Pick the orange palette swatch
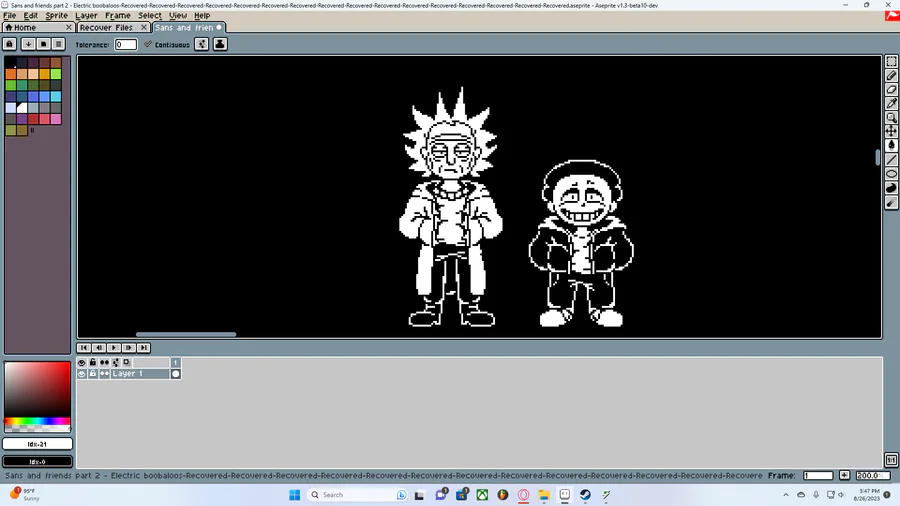The width and height of the screenshot is (900, 506). (x=10, y=73)
